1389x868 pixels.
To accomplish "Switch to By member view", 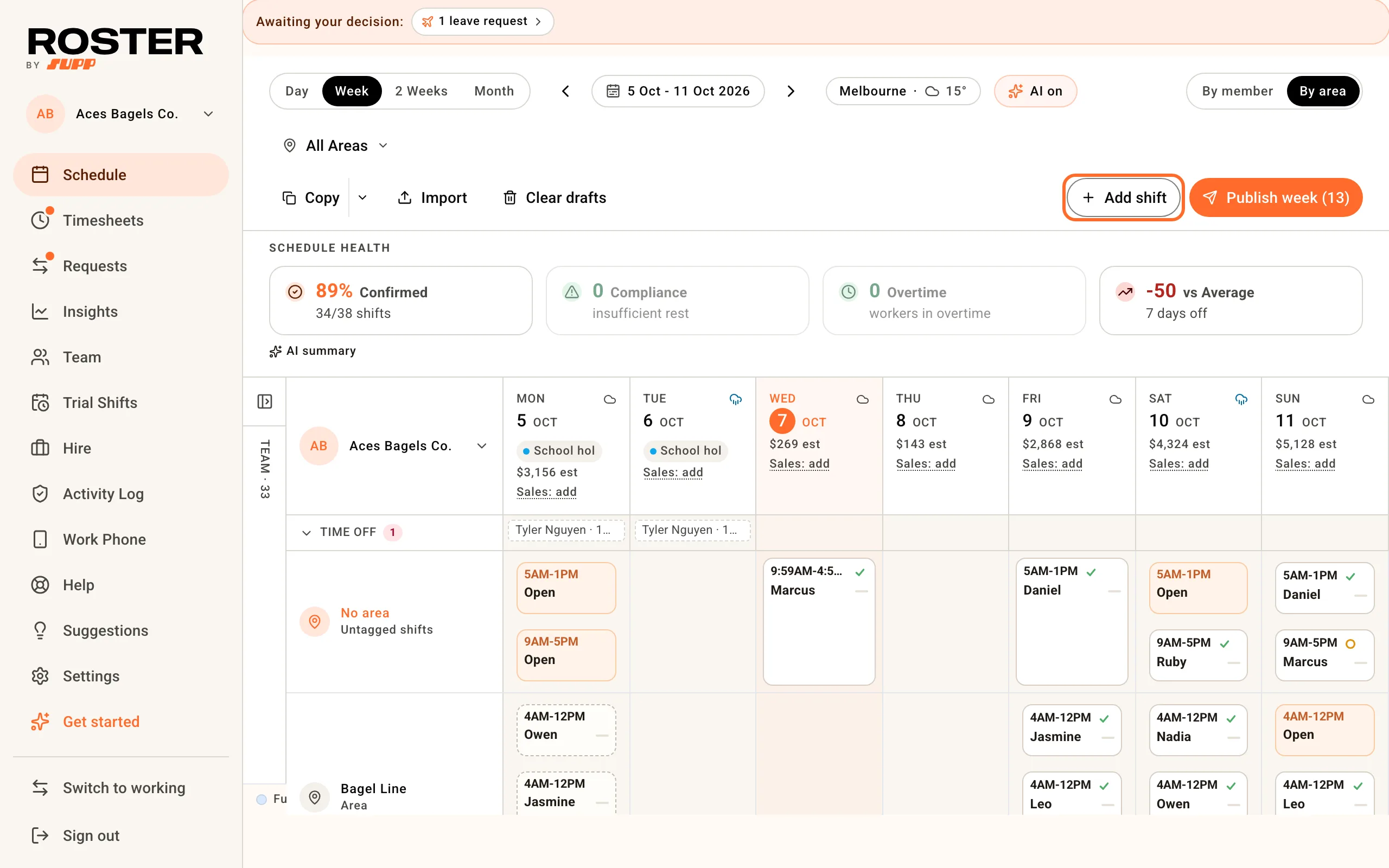I will pyautogui.click(x=1237, y=91).
